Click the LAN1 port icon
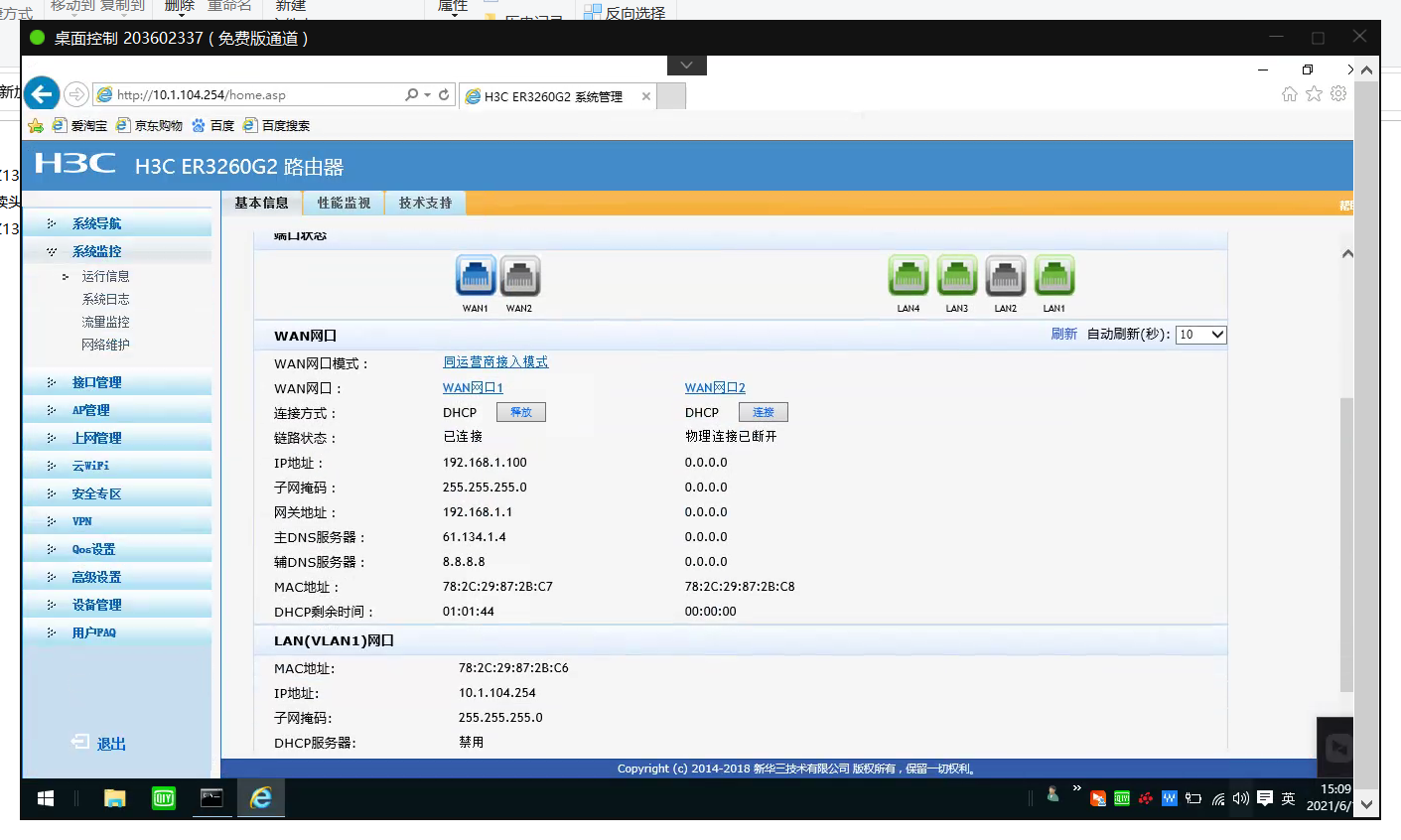This screenshot has width=1401, height=840. 1053,276
